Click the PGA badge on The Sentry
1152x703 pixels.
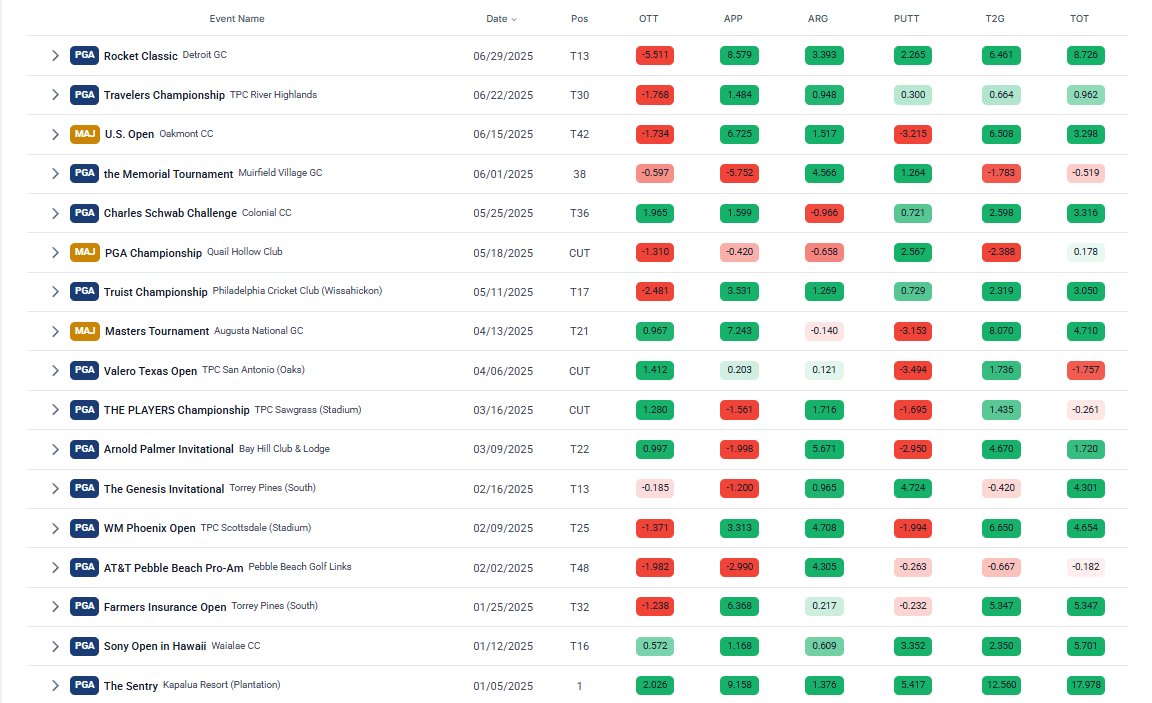(x=84, y=685)
